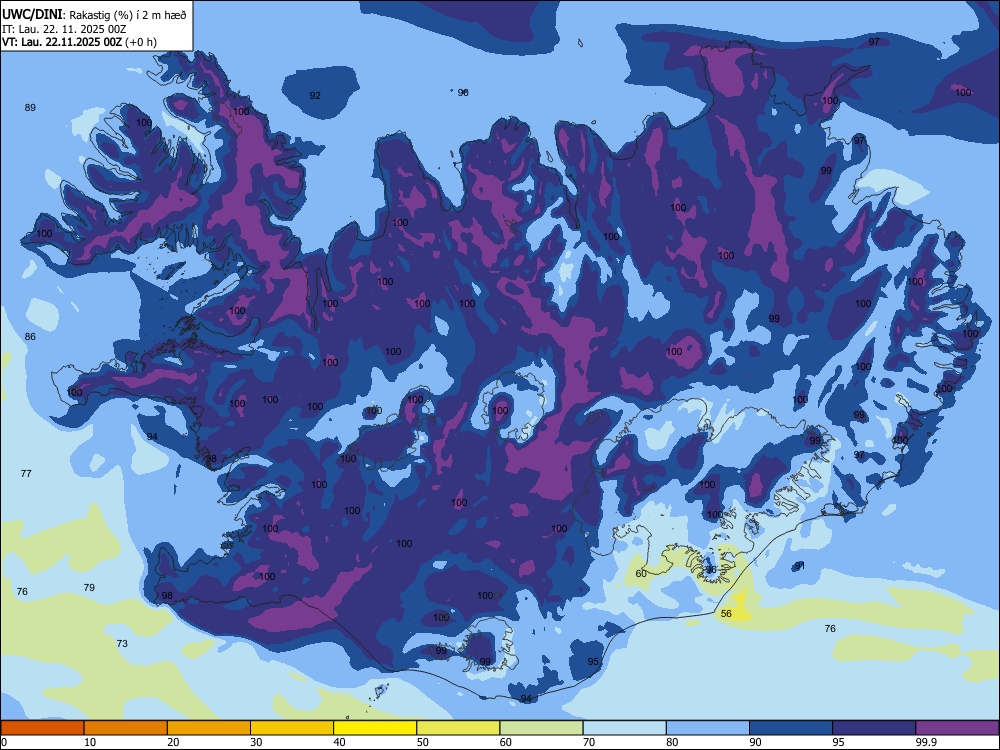The height and width of the screenshot is (750, 1000).
Task: Select the 20–30 amber legend swatch
Action: pyautogui.click(x=209, y=728)
